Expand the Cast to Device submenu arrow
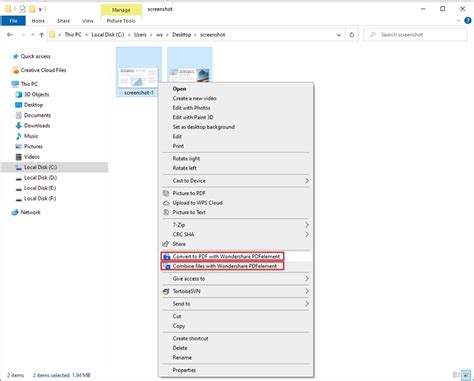Screen dimensions: 474x381 point(307,181)
